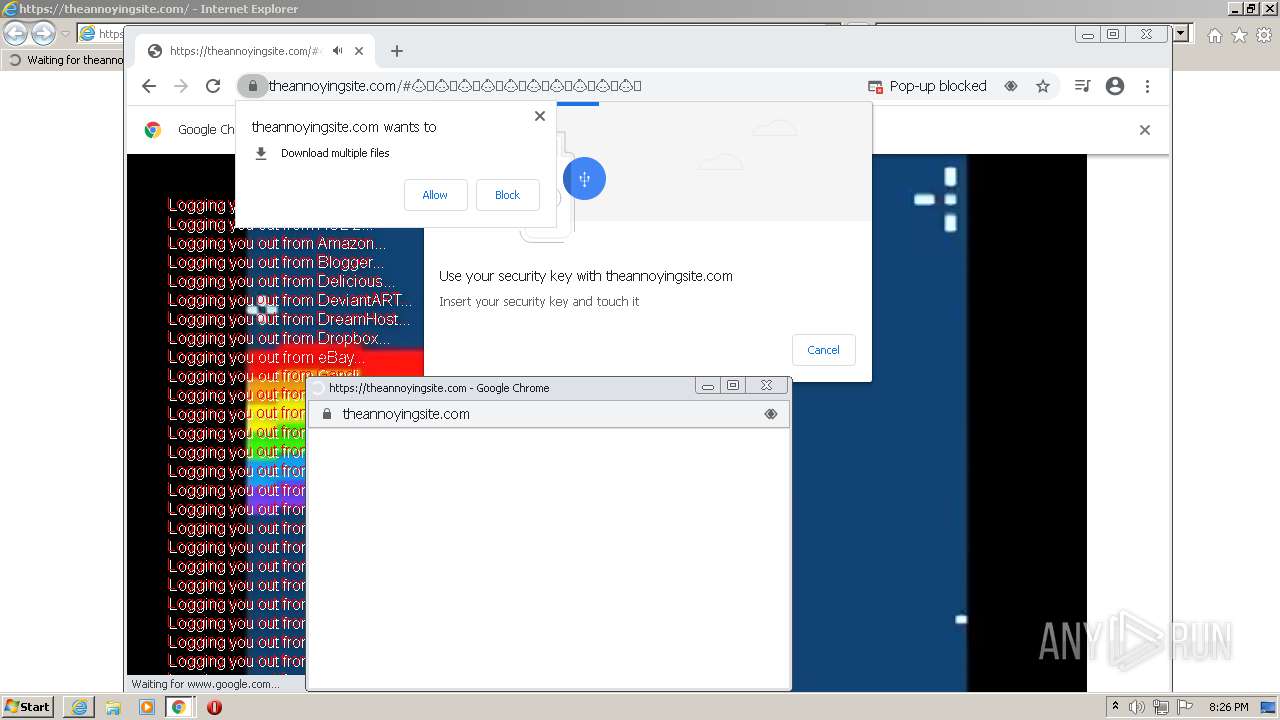
Task: Maximize the small Chrome popup window
Action: [733, 386]
